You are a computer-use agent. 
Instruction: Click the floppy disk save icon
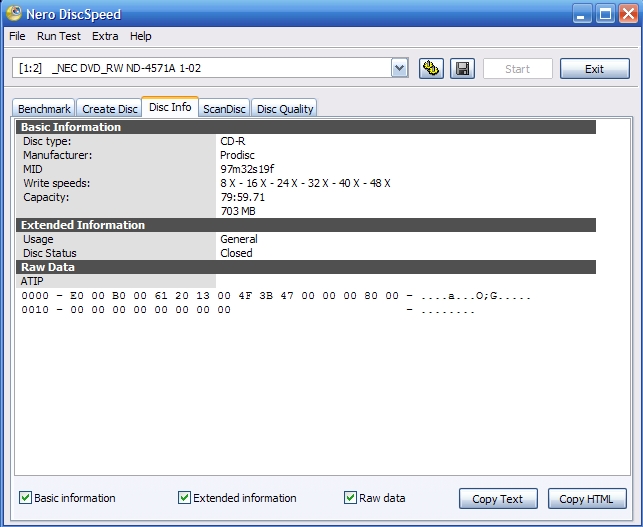click(x=462, y=68)
